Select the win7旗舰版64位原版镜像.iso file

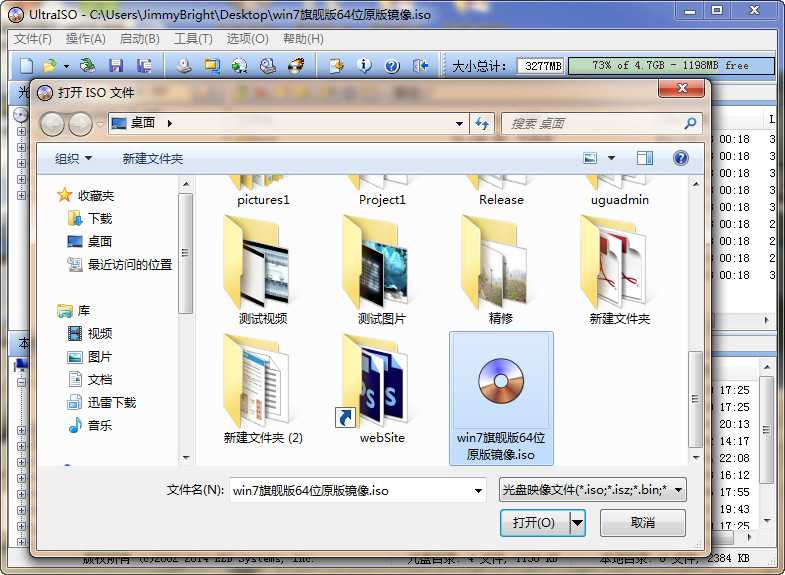click(501, 398)
